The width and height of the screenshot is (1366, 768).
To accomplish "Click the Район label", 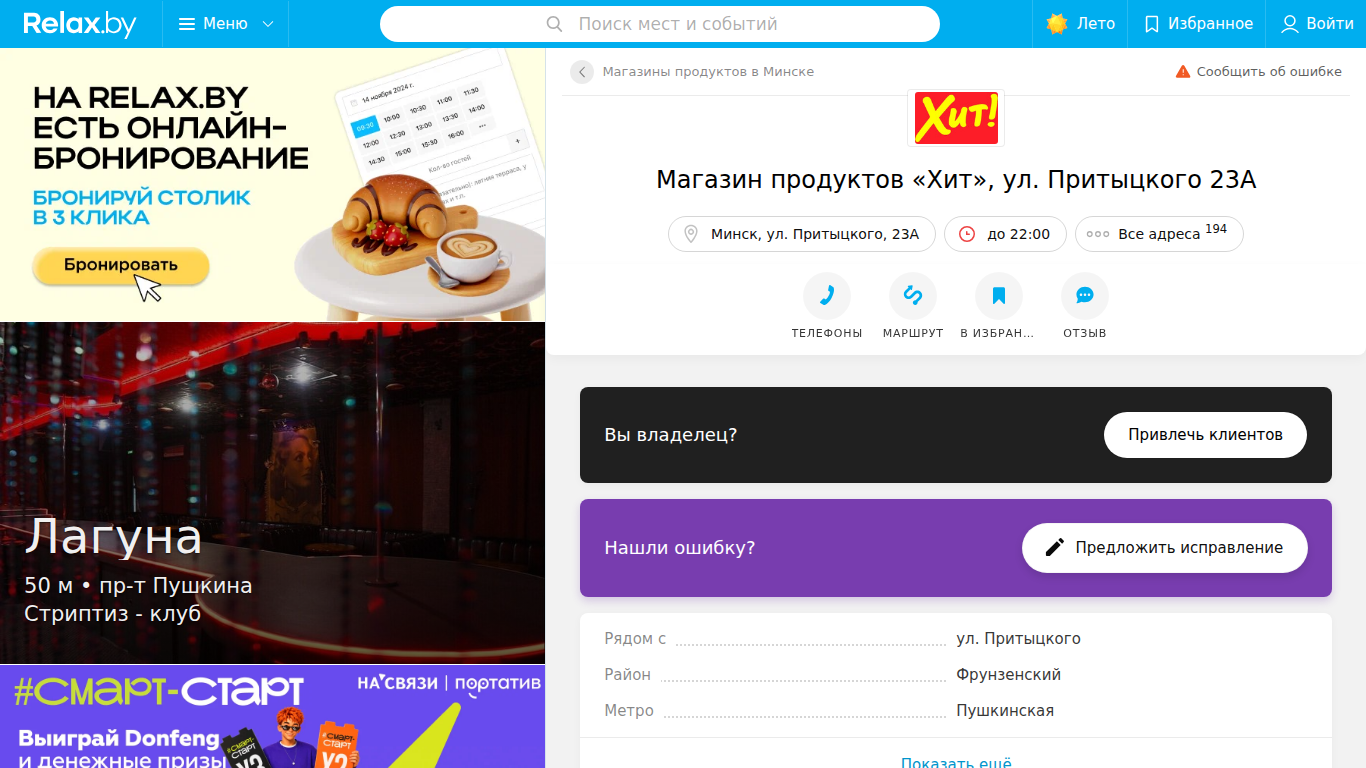I will (627, 675).
